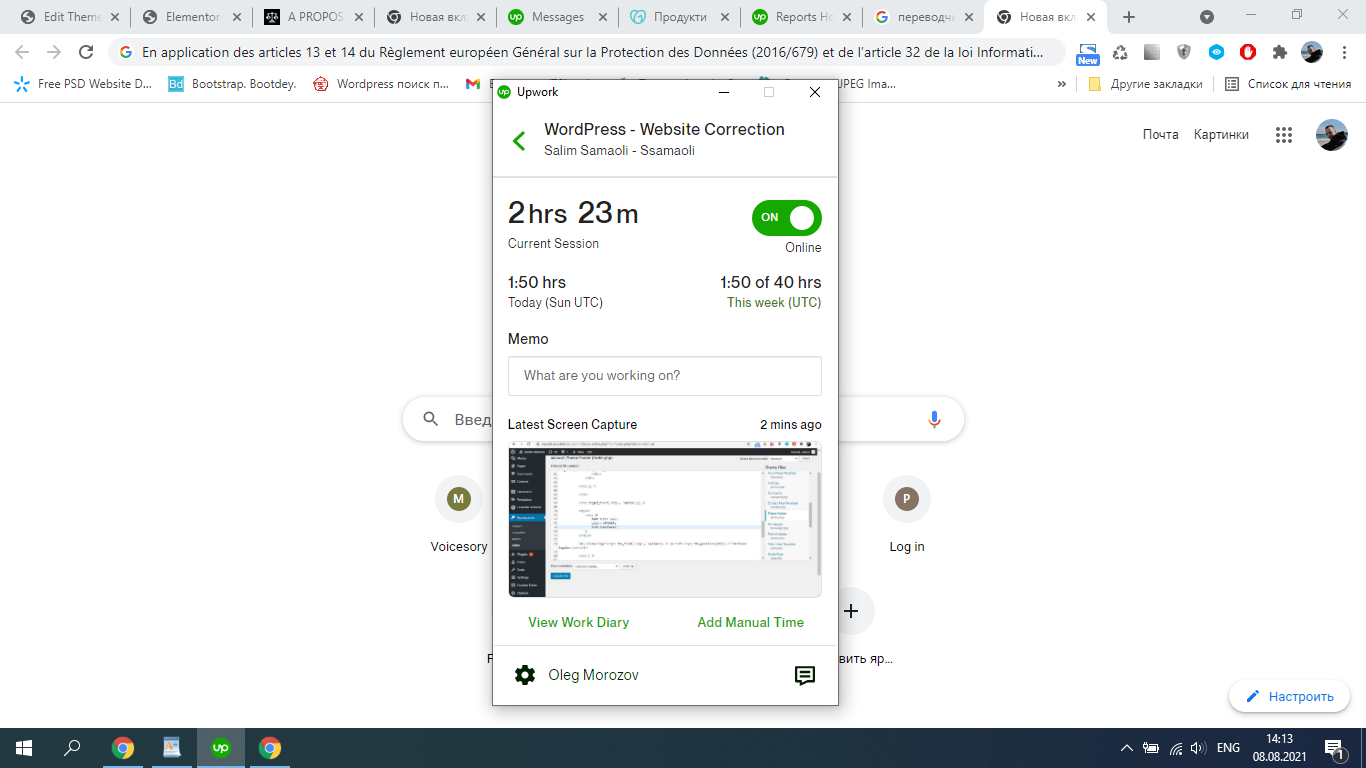Open Список для чтения reading list
This screenshot has height=768, width=1366.
click(x=1288, y=84)
